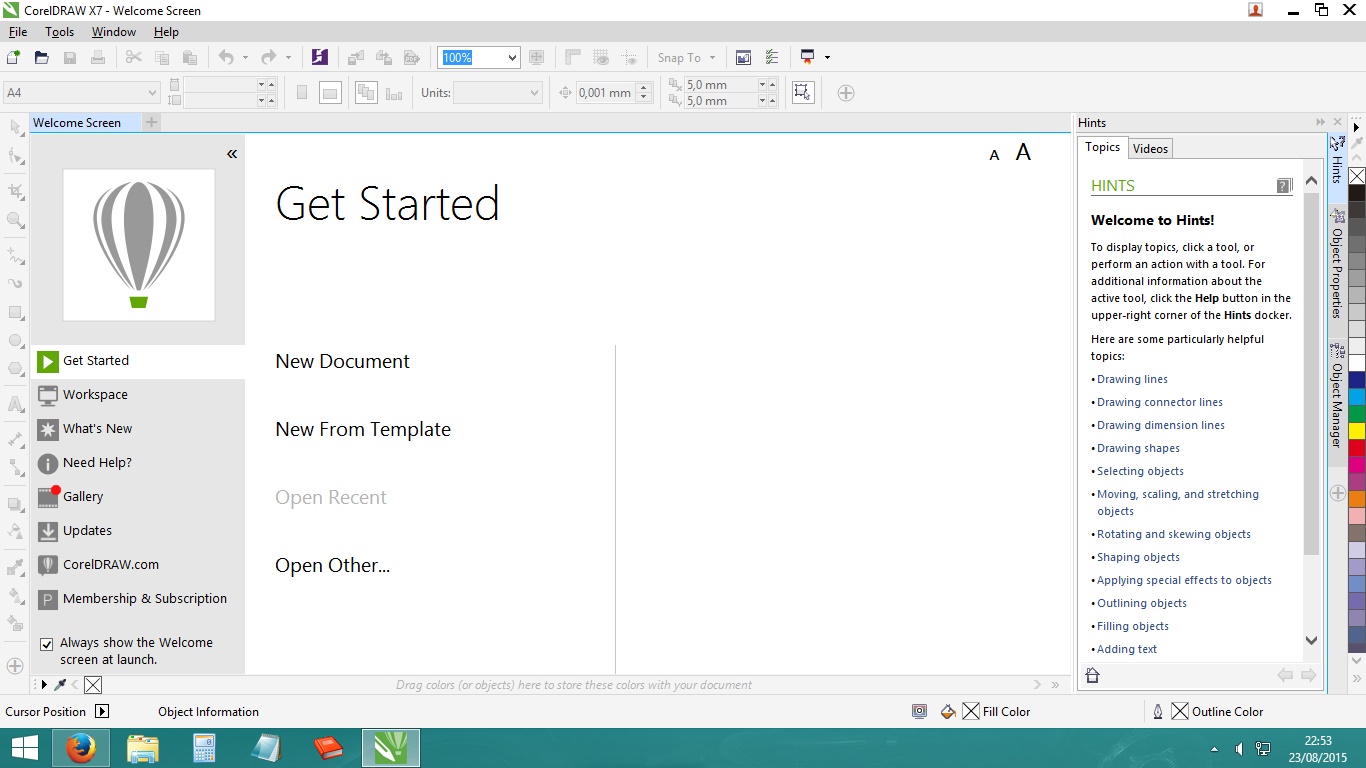Screen dimensions: 1366x768
Task: Uncheck Always show the Welcome screen
Action: (46, 644)
